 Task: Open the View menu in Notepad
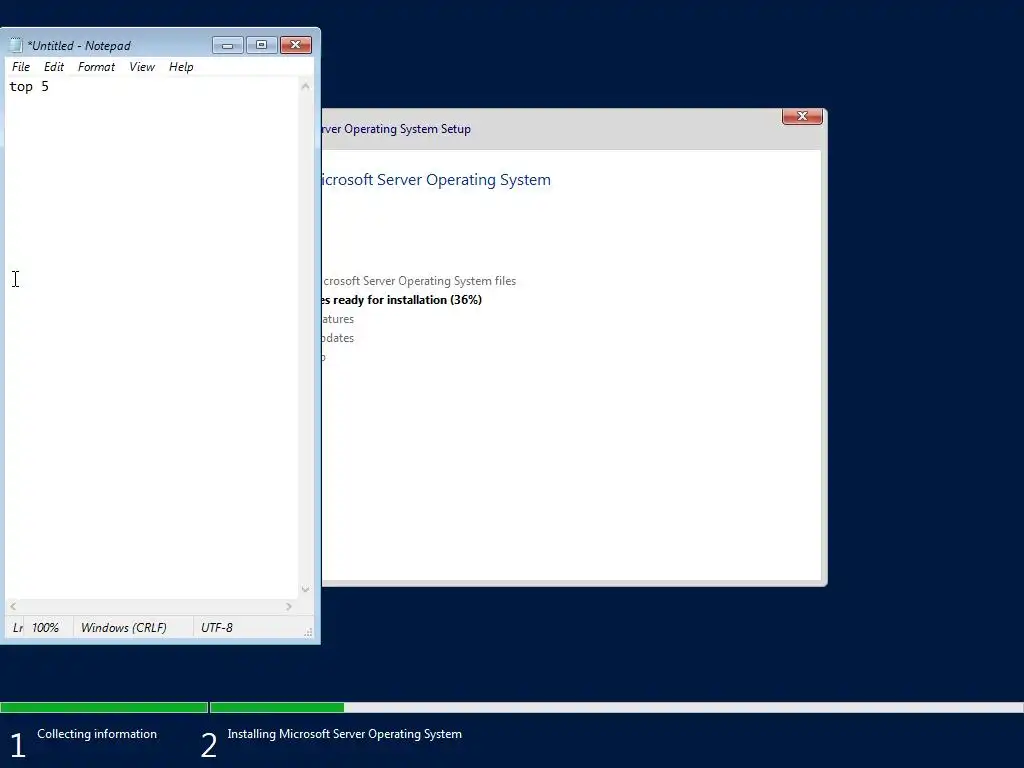click(142, 67)
